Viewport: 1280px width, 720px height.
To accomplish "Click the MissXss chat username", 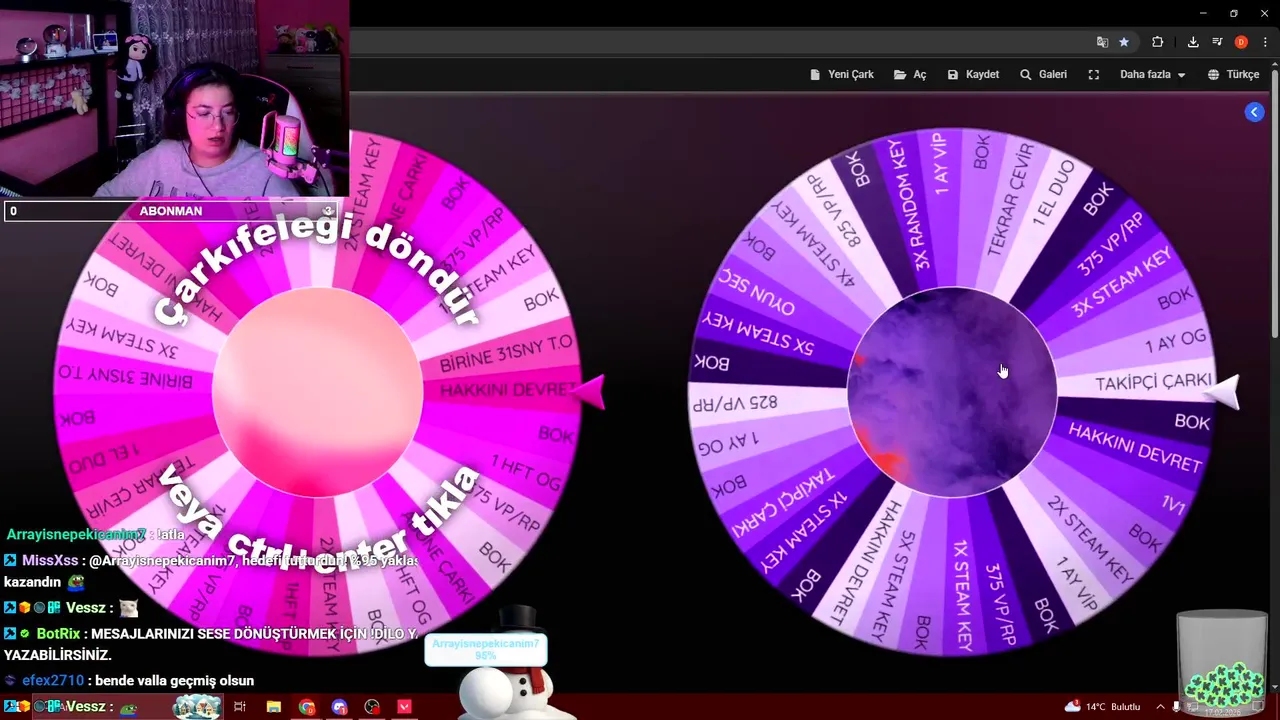I will tap(50, 561).
